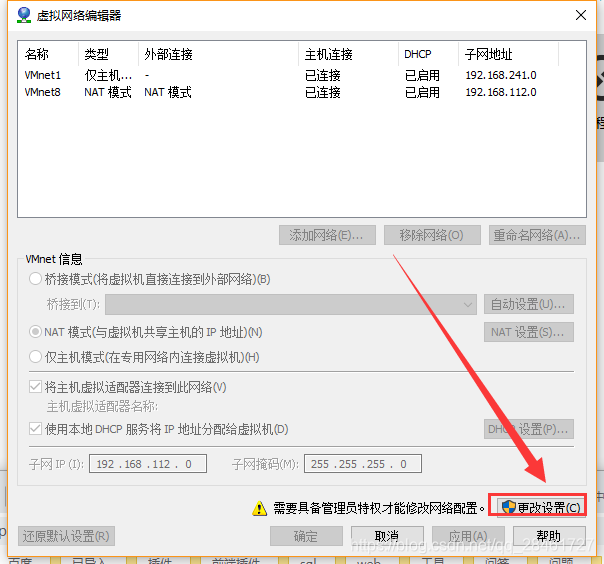This screenshot has height=564, width=604.
Task: Click 还原默认设置(R) button
Action: tap(66, 536)
